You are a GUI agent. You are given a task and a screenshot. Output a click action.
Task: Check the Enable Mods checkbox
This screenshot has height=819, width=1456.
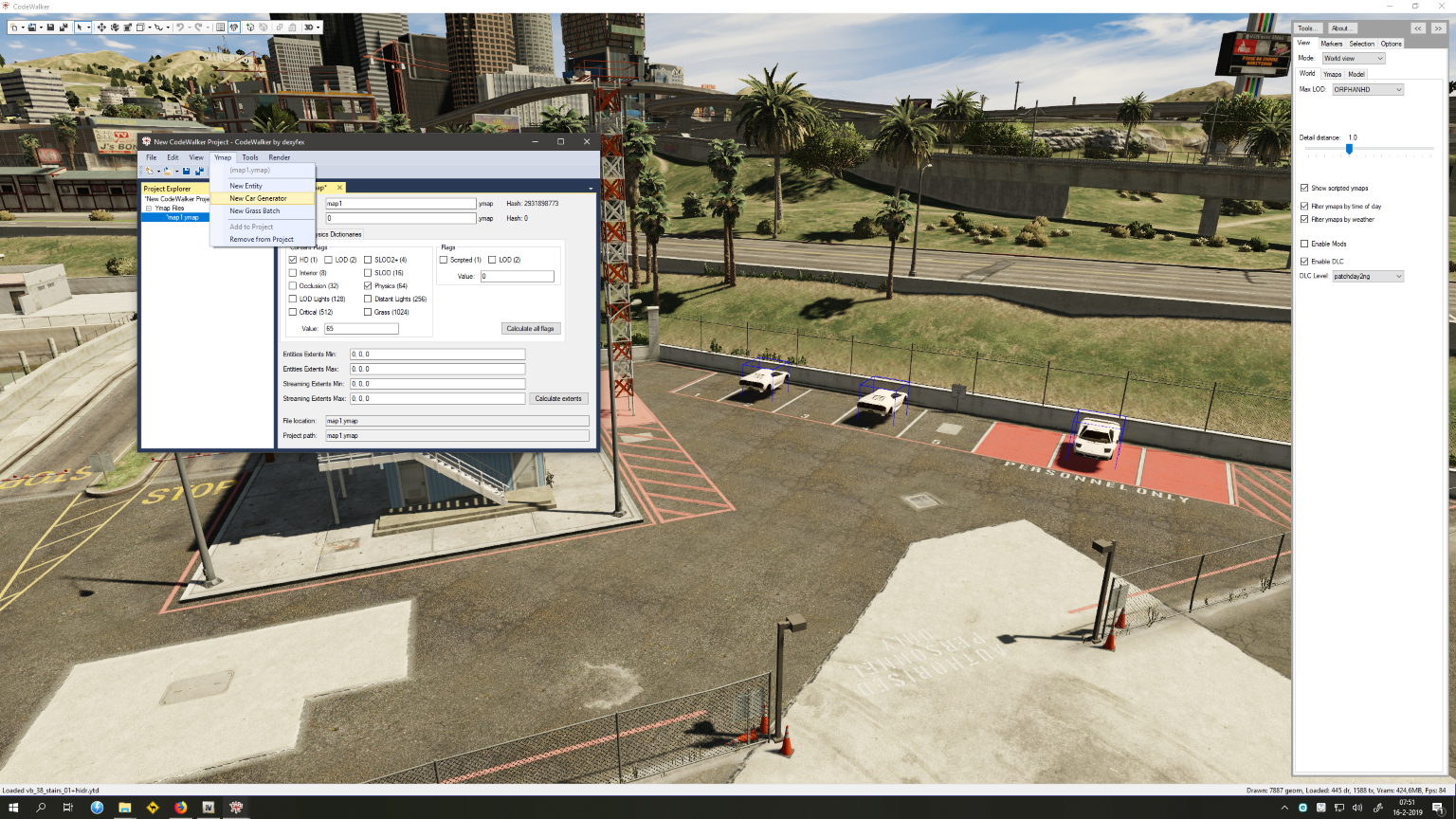1304,244
